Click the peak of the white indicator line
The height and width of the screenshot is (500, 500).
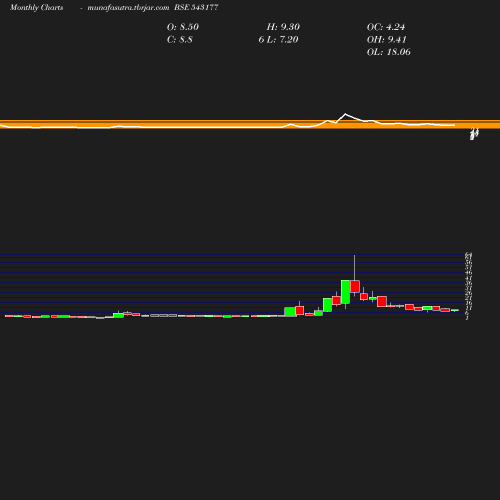point(345,114)
